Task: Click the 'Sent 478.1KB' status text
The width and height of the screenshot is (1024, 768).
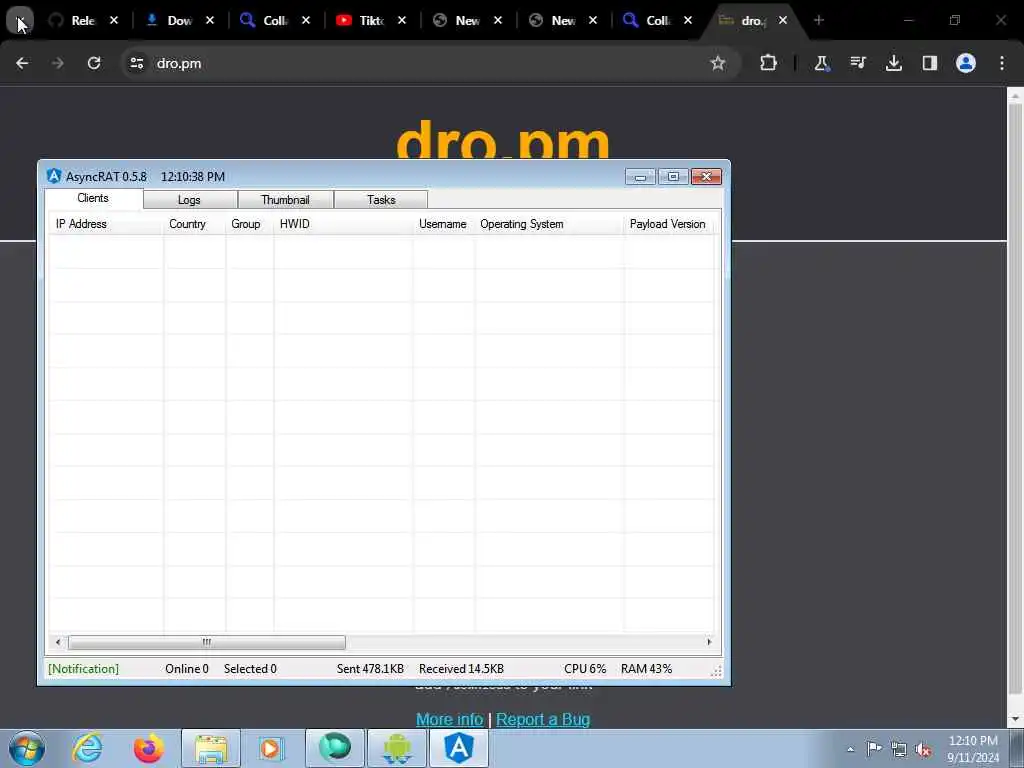Action: (370, 669)
